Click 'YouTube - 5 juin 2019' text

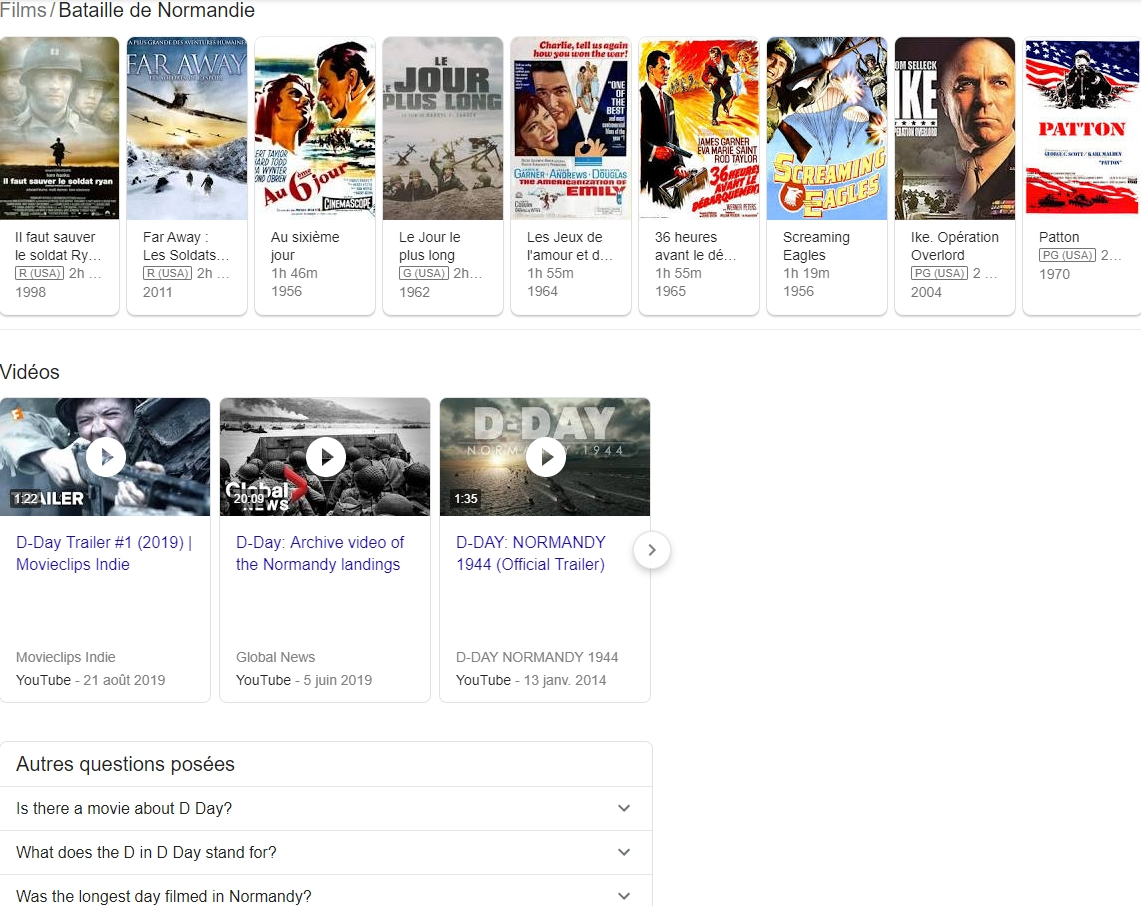[x=303, y=680]
